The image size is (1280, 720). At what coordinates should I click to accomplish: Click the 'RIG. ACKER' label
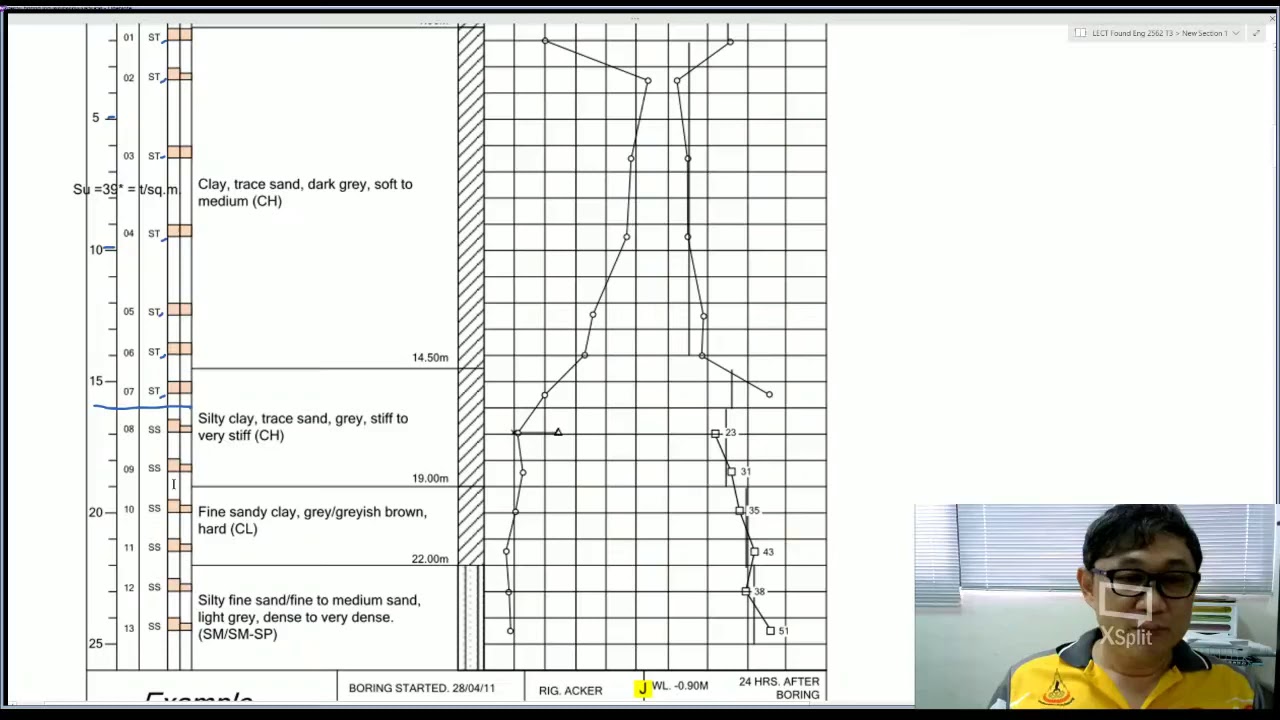point(570,690)
